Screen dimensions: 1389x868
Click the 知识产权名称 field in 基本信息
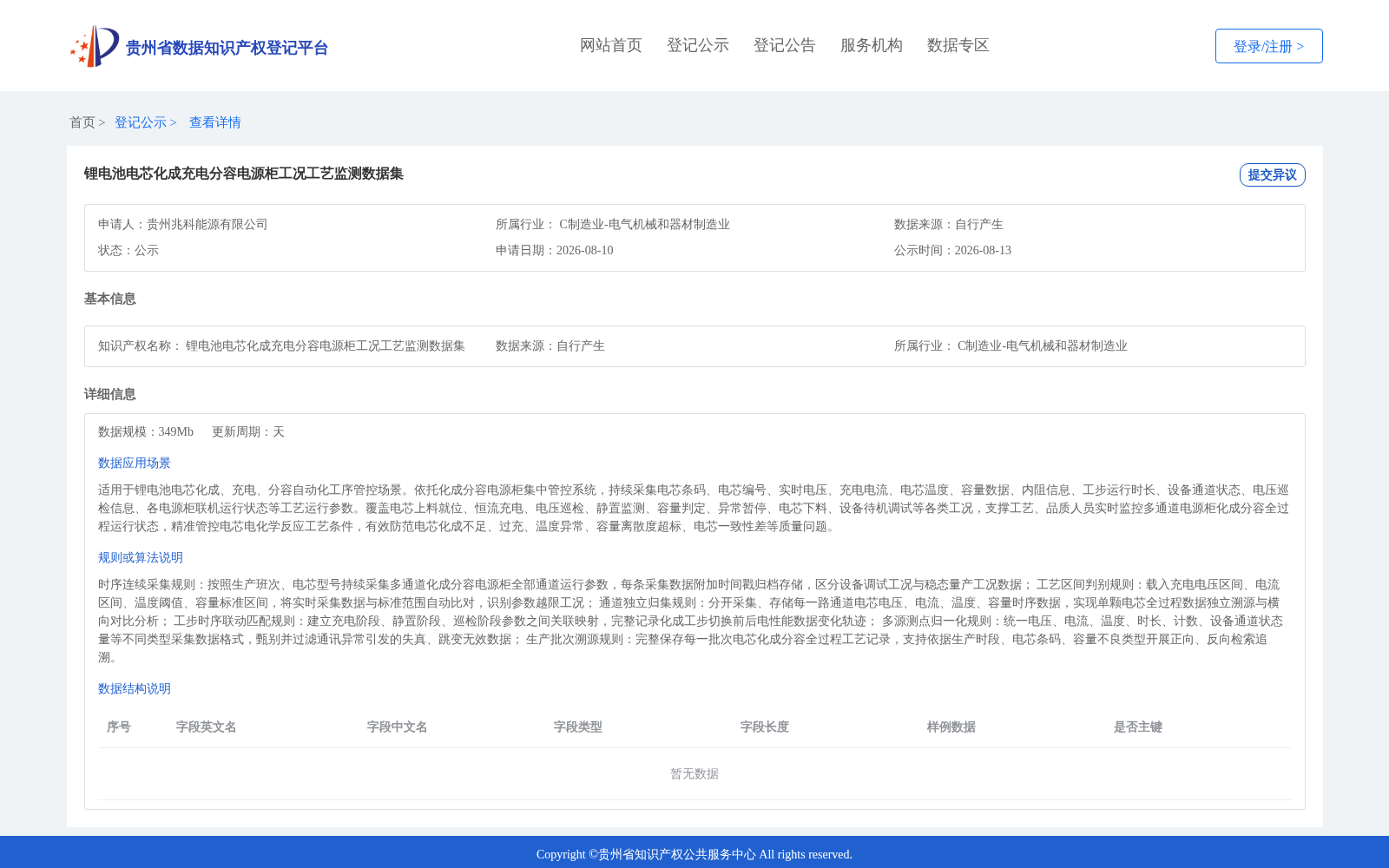281,345
